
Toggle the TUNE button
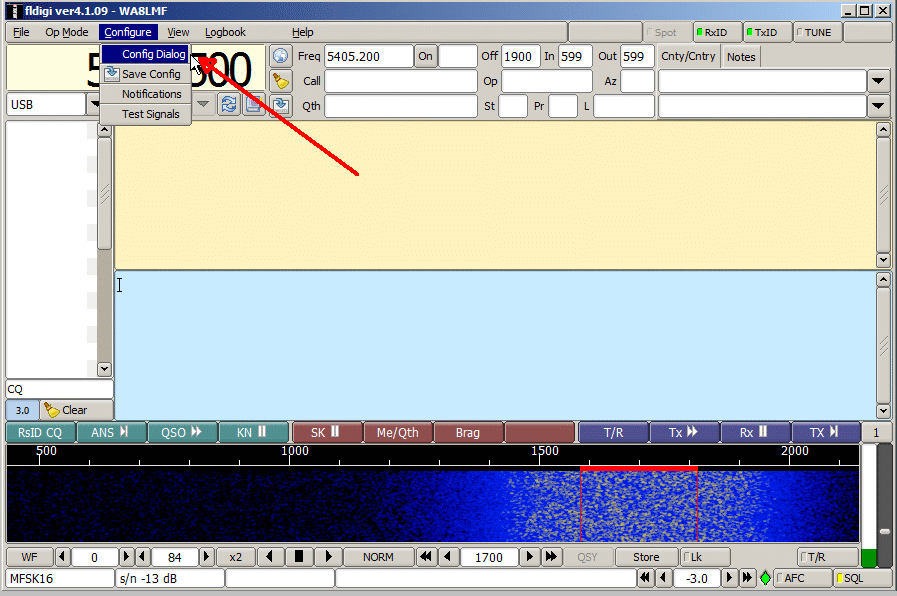coord(818,33)
